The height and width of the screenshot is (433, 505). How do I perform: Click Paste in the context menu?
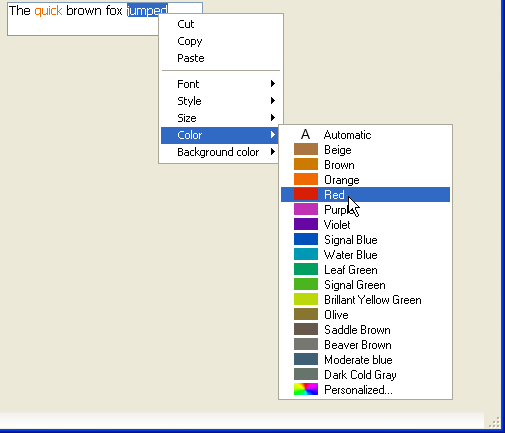pos(221,58)
